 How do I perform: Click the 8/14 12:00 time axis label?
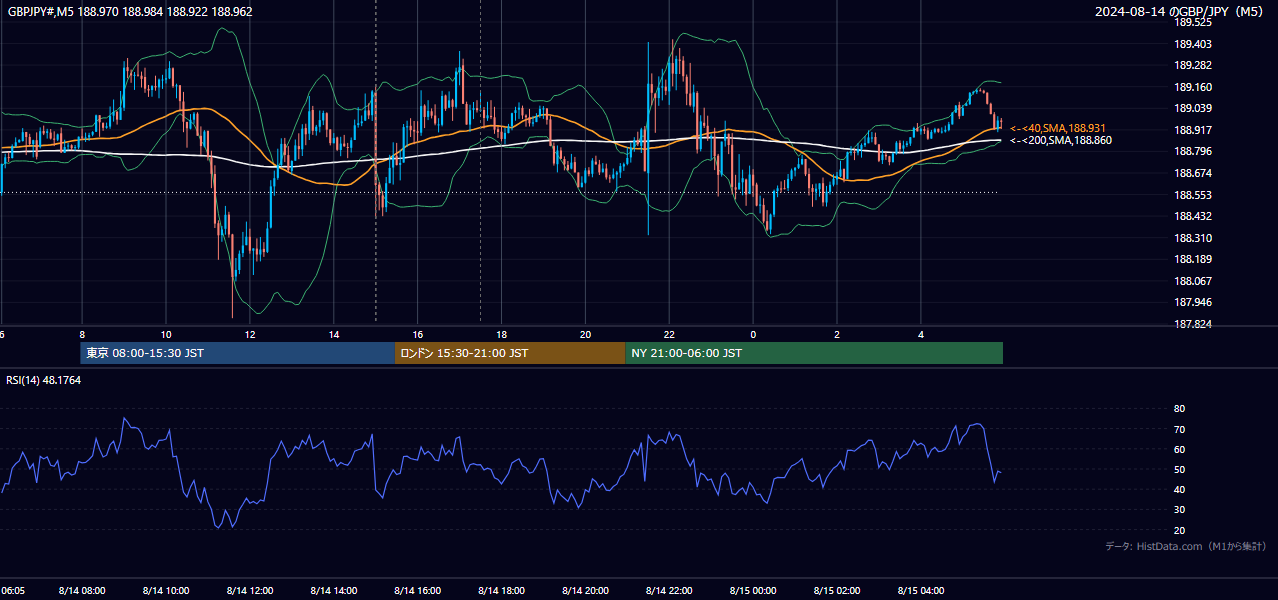point(250,591)
